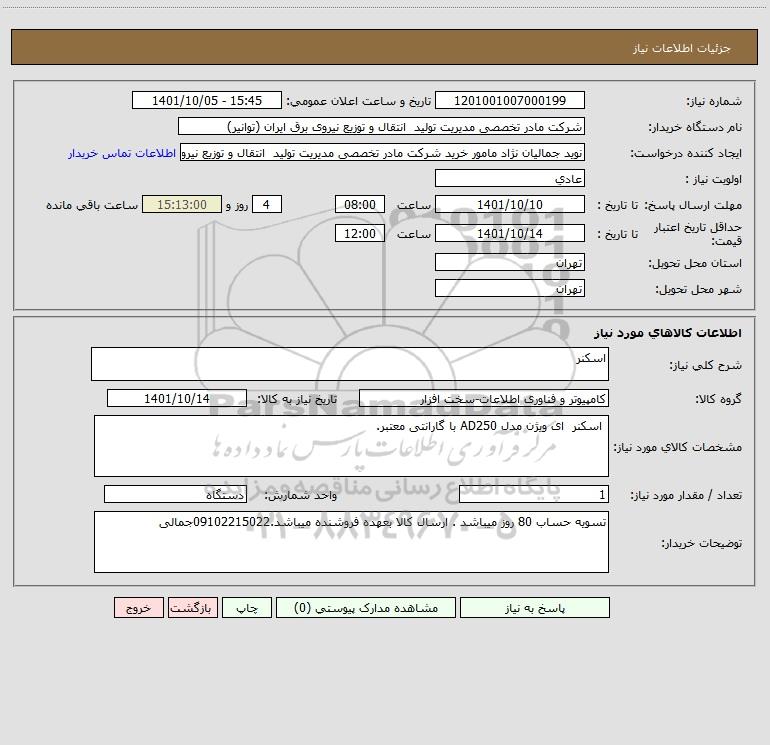Click the announcement date field 1401/10/05 - 15:45

point(207,100)
